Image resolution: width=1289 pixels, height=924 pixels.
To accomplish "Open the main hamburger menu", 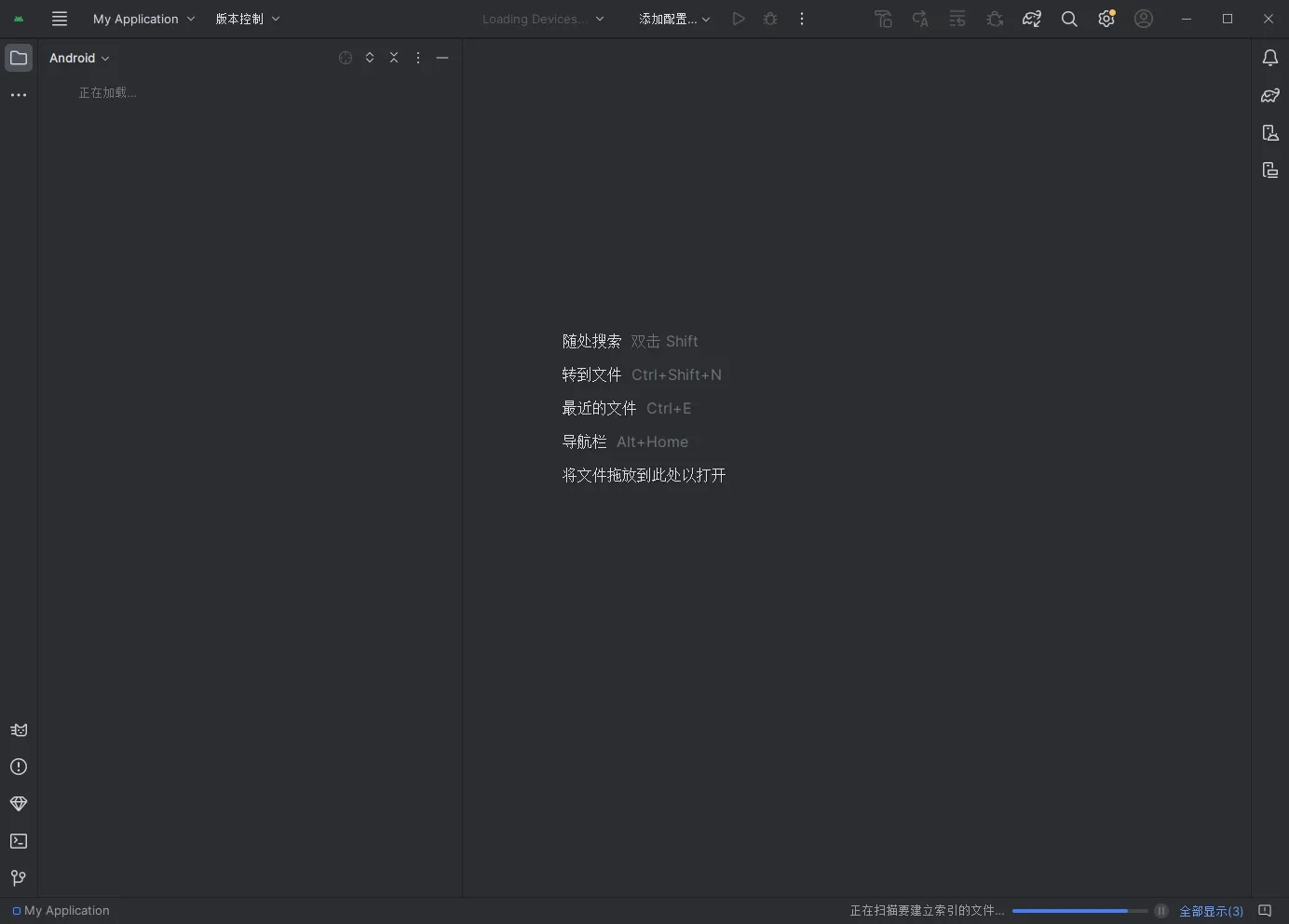I will tap(59, 19).
